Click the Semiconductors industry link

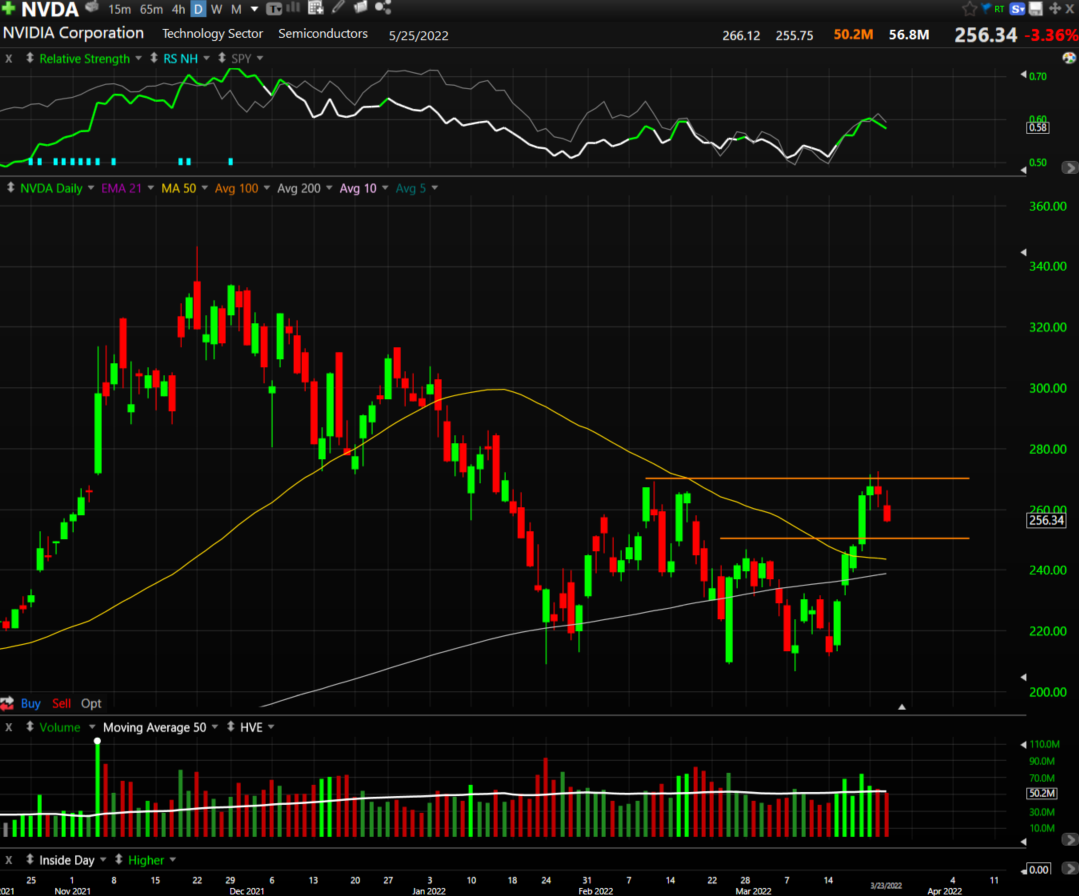click(323, 34)
